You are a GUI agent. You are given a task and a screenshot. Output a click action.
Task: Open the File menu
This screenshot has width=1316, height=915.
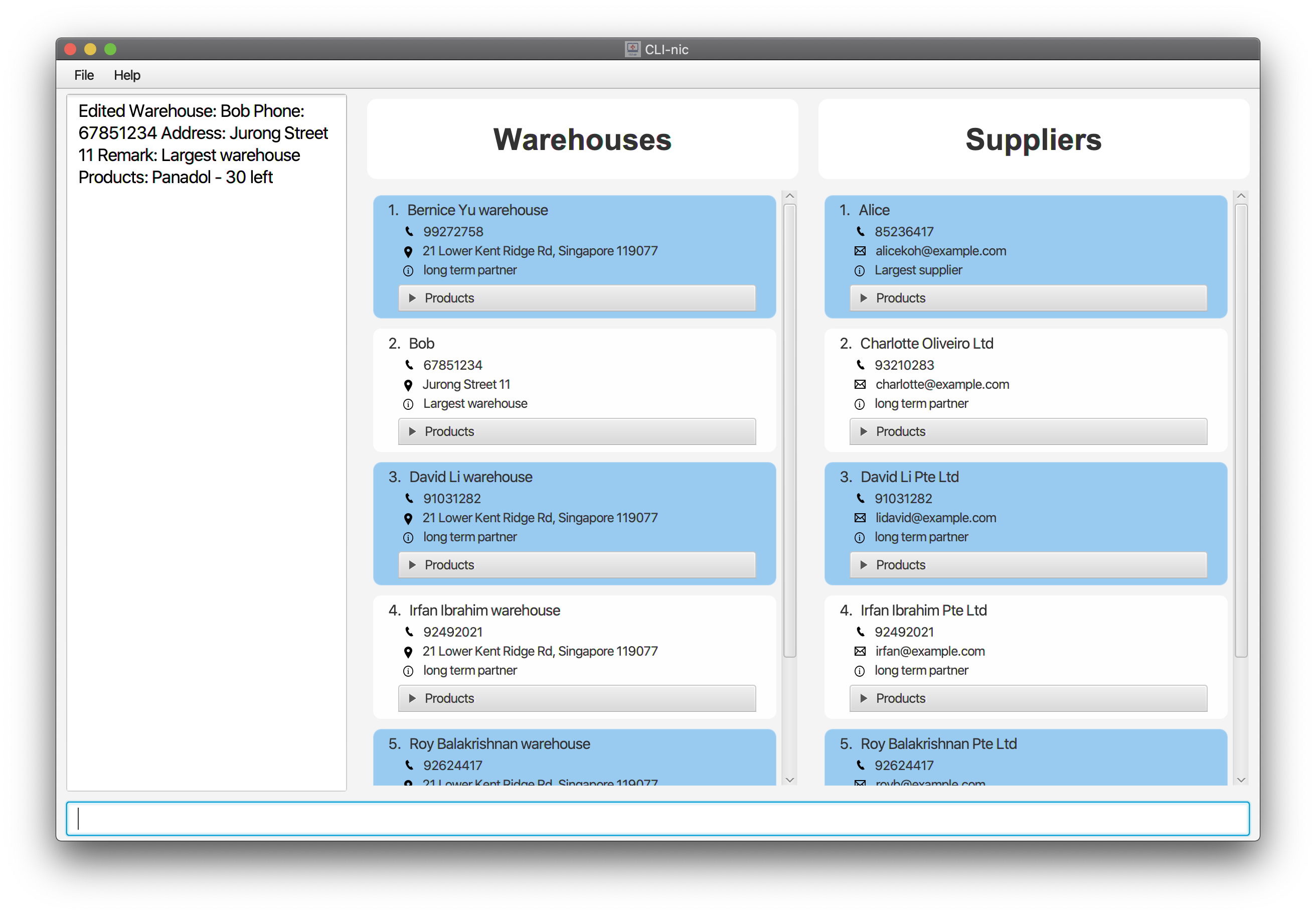pos(85,74)
